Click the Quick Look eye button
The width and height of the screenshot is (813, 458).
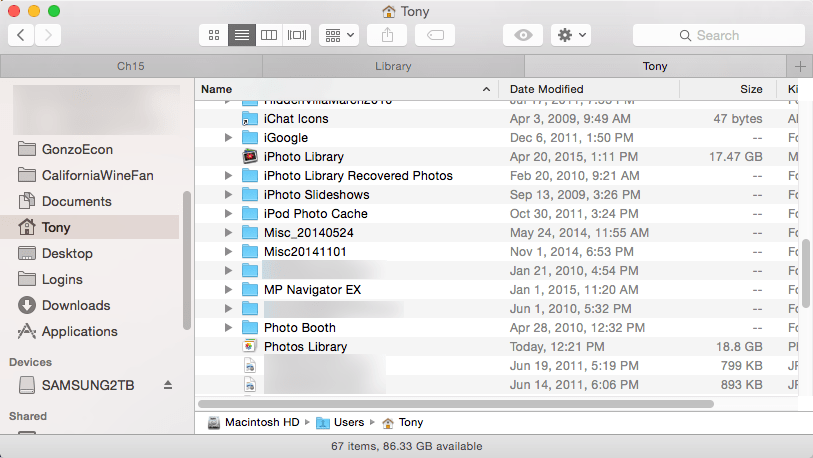[x=523, y=35]
